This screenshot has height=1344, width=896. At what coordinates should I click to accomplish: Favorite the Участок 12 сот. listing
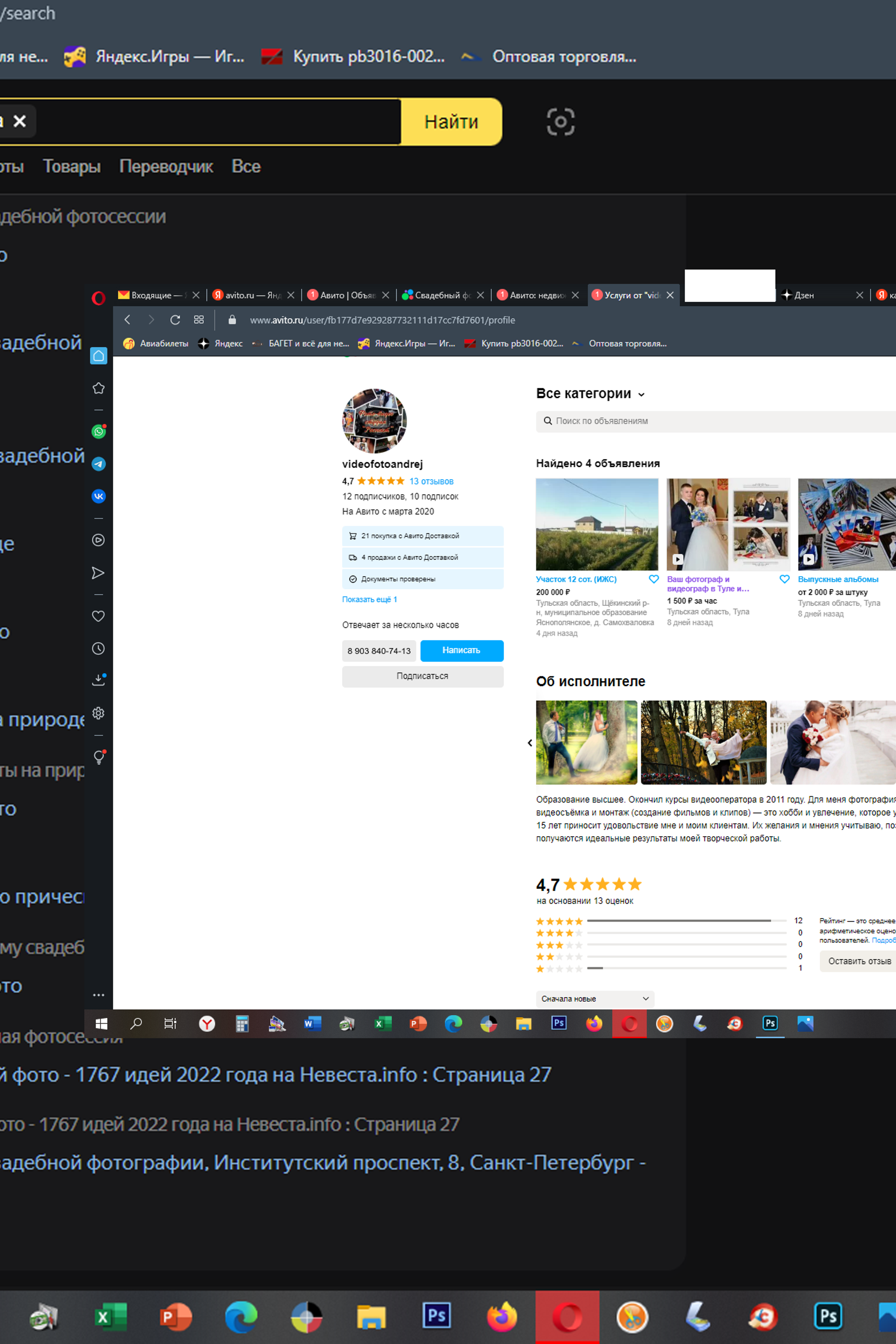click(654, 579)
